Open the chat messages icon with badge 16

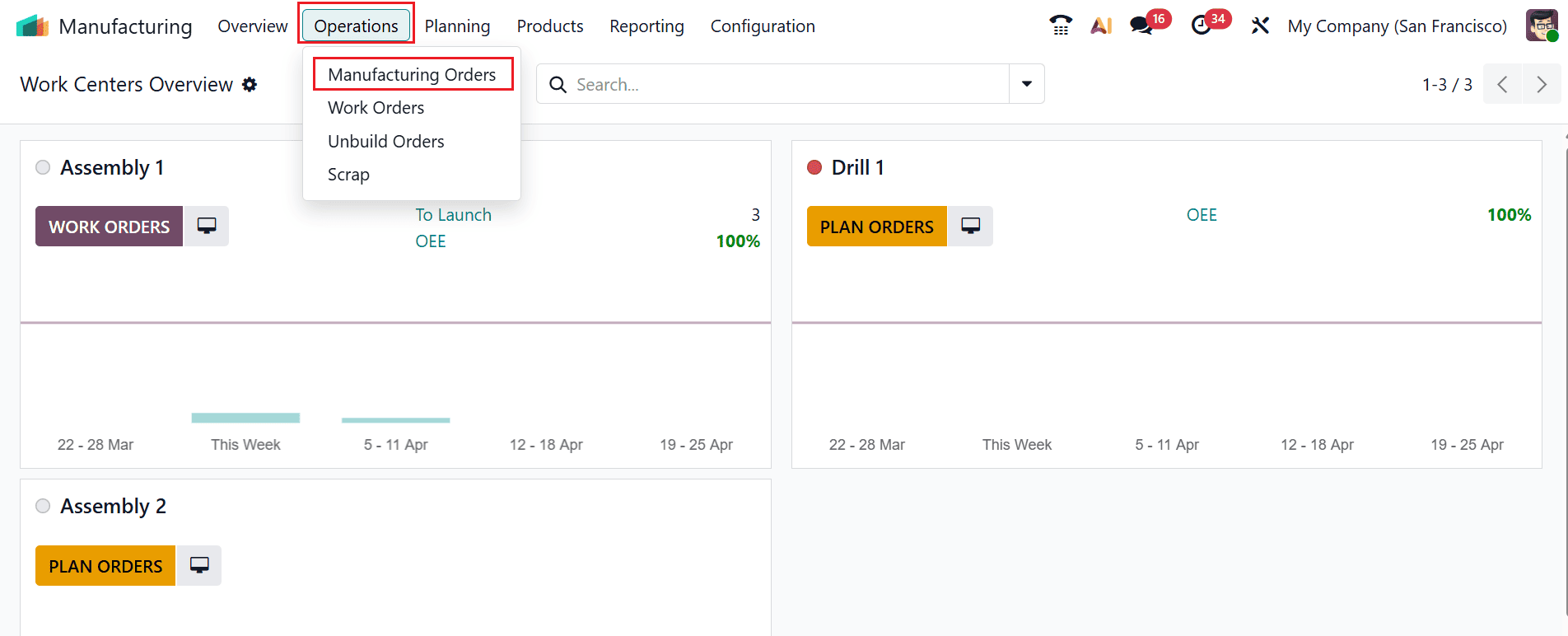point(1141,26)
